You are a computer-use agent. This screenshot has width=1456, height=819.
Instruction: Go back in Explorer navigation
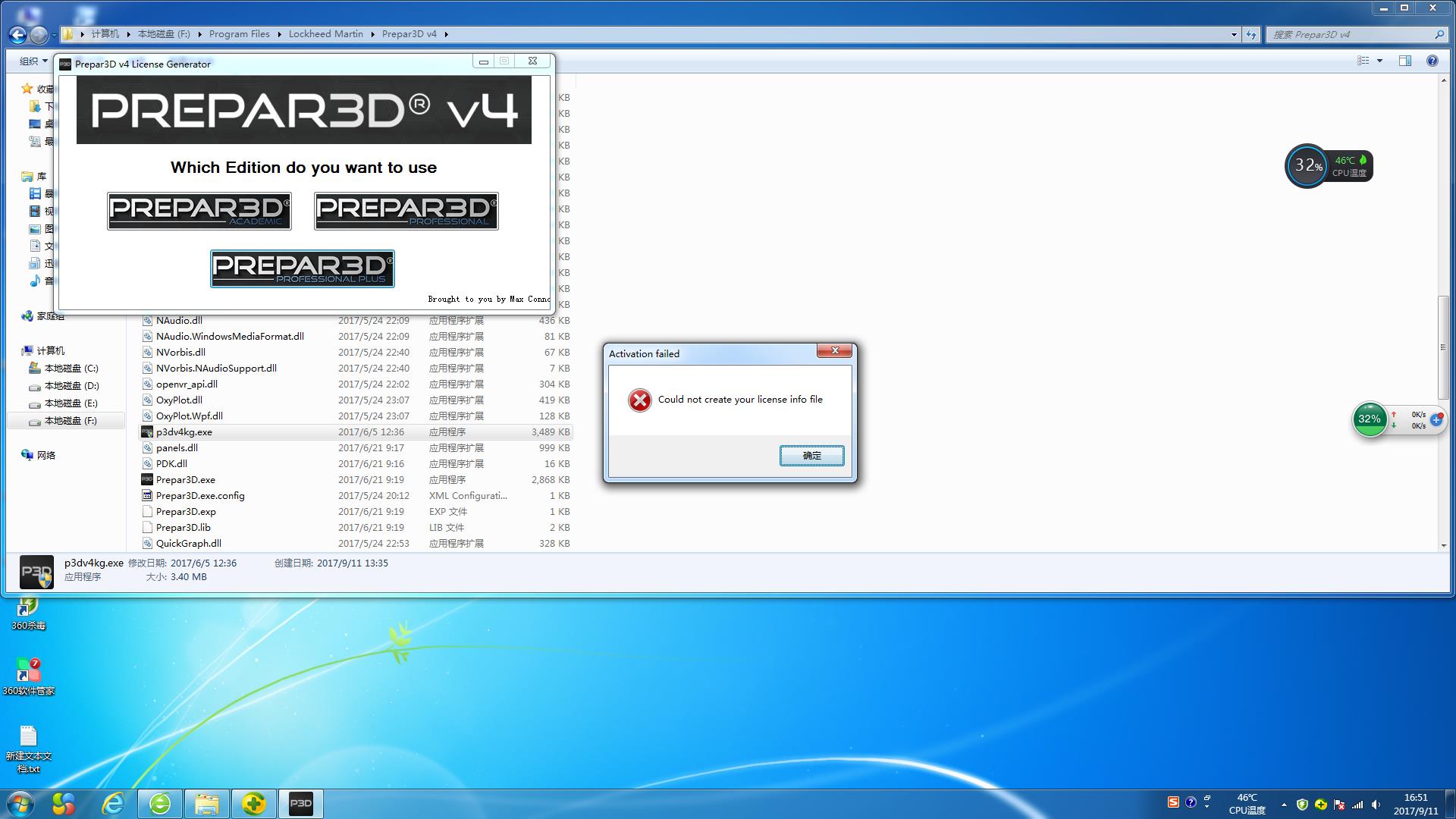point(17,34)
